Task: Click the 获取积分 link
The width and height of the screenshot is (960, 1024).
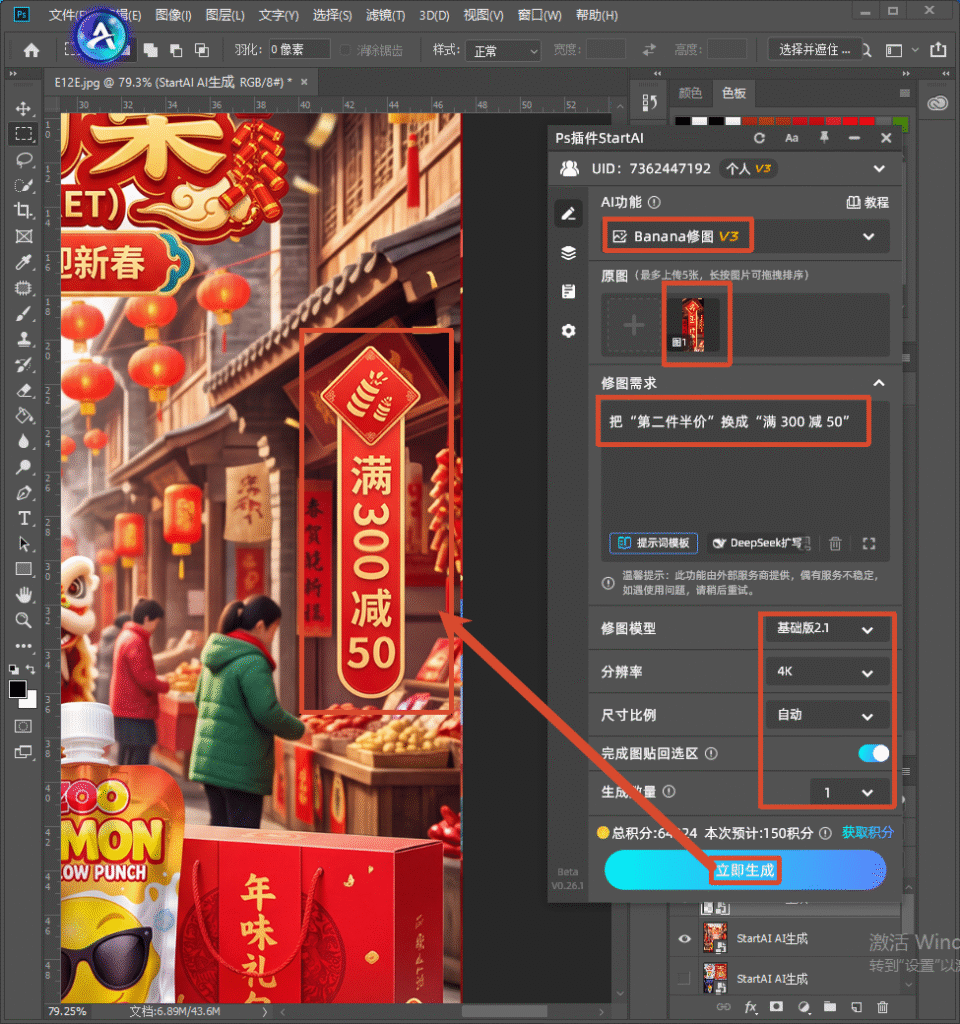Action: [867, 832]
